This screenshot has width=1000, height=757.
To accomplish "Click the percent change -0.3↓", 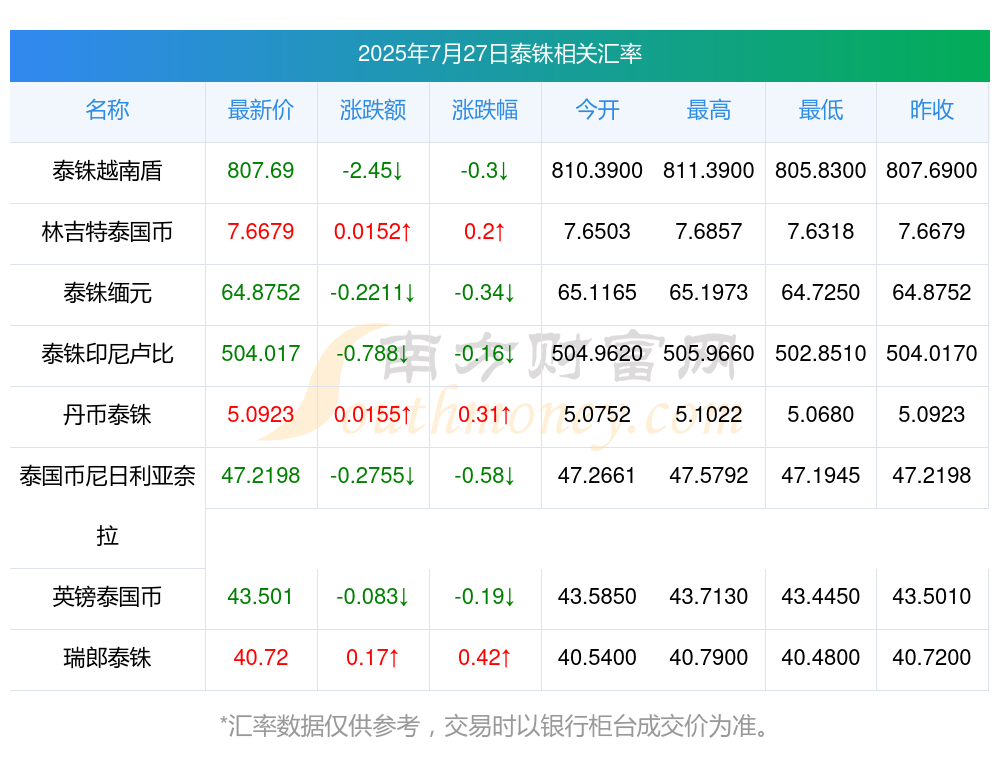I will tap(485, 171).
